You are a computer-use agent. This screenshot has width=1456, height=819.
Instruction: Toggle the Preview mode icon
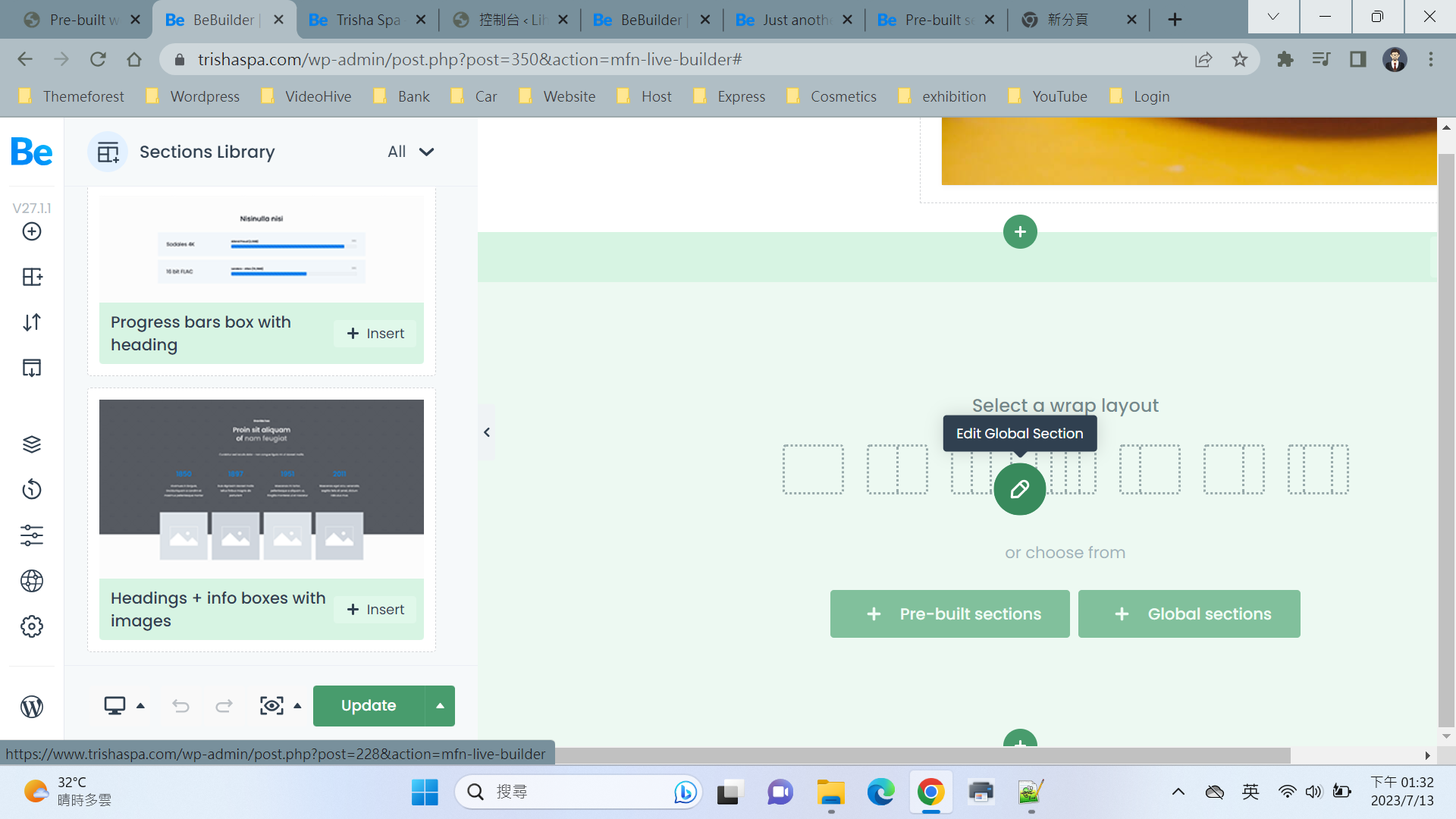(272, 706)
